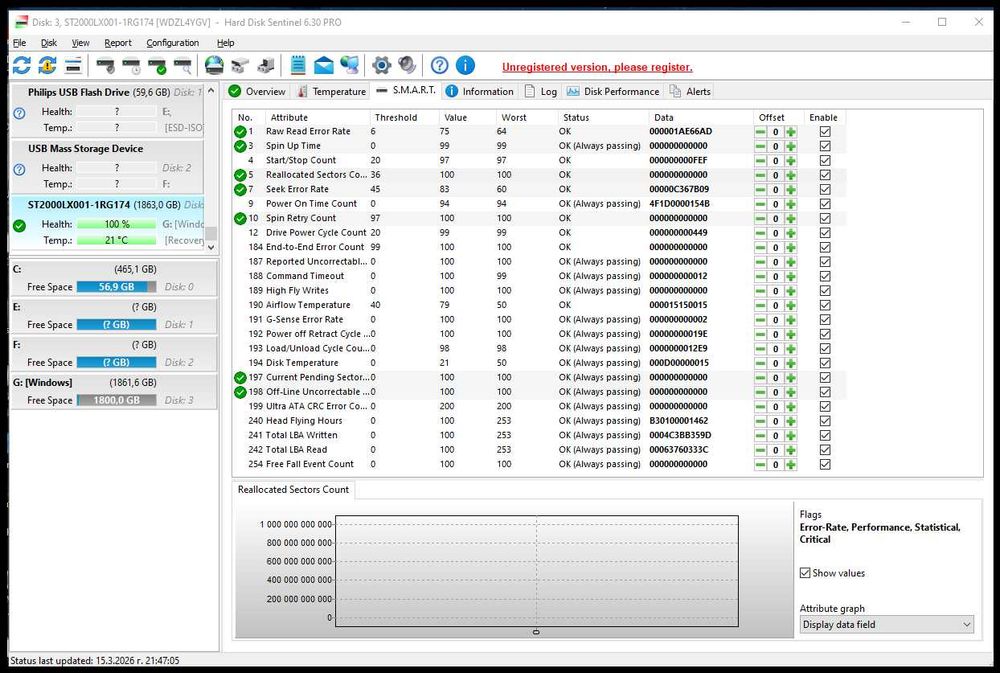This screenshot has width=1000, height=673.
Task: Toggle Enable checkbox for Power On Time Count
Action: pyautogui.click(x=825, y=204)
